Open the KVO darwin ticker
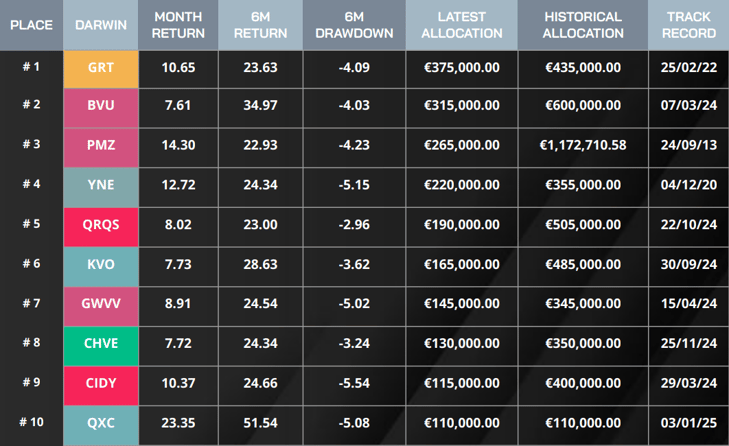Image resolution: width=729 pixels, height=446 pixels. click(x=100, y=264)
